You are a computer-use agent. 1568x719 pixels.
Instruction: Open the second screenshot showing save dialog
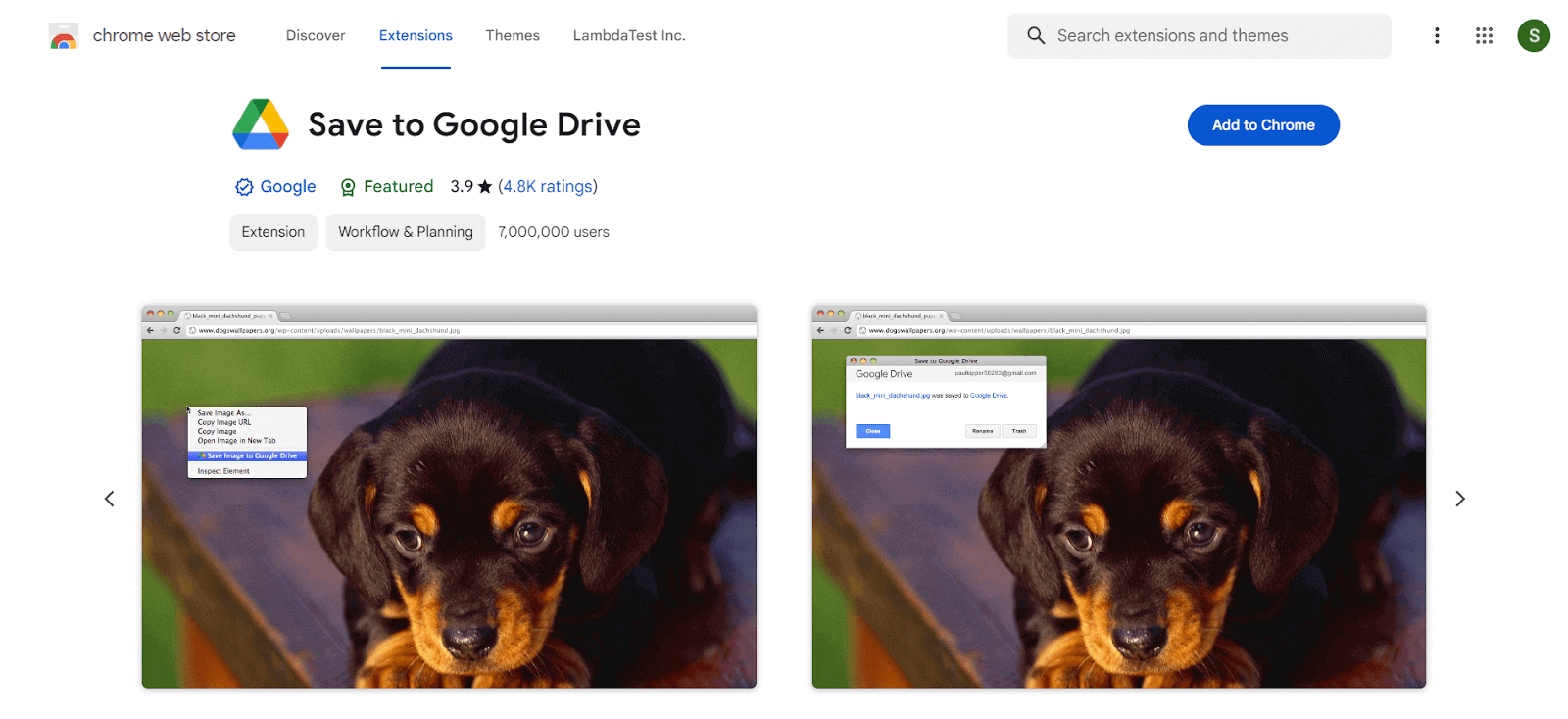coord(1119,497)
